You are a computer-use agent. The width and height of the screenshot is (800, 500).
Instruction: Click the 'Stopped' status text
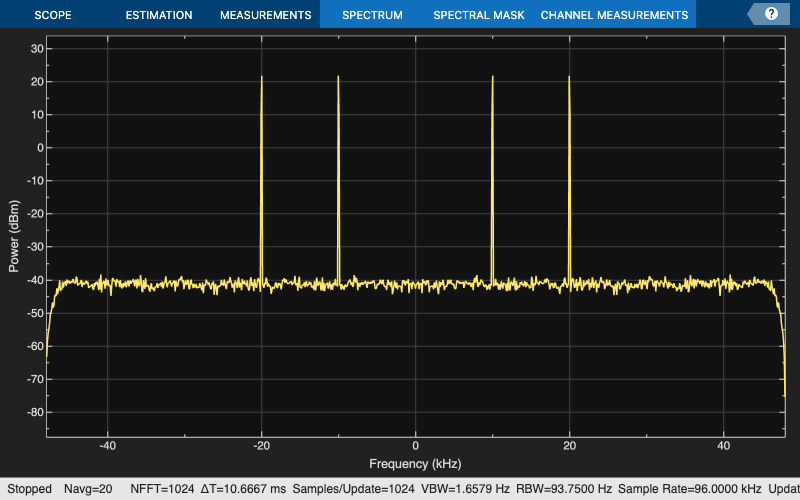29,489
